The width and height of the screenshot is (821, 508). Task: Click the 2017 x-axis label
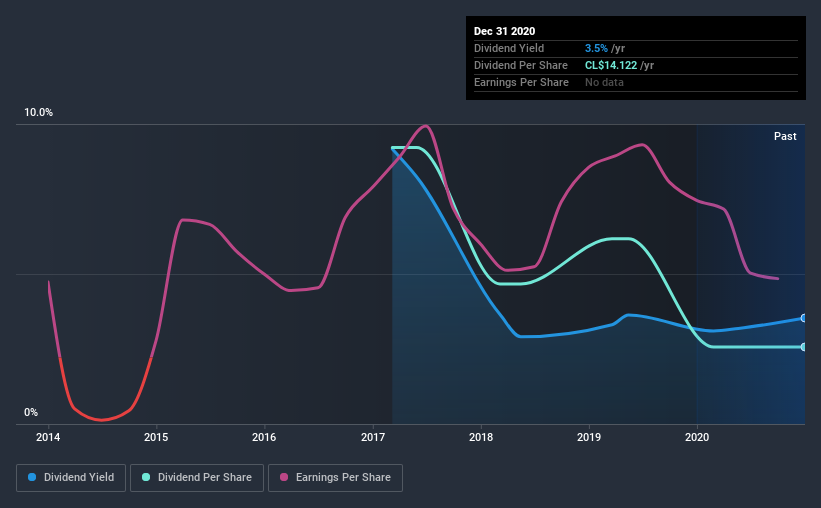coord(373,437)
